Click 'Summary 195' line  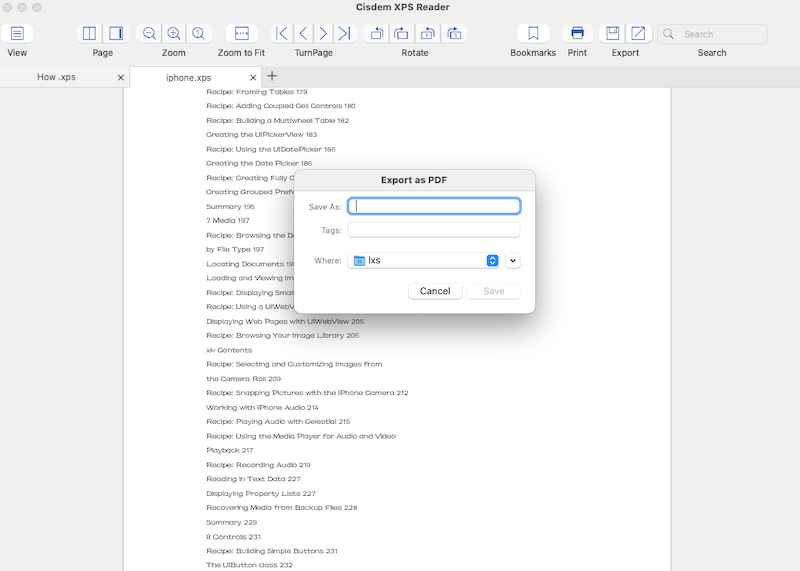tap(230, 207)
